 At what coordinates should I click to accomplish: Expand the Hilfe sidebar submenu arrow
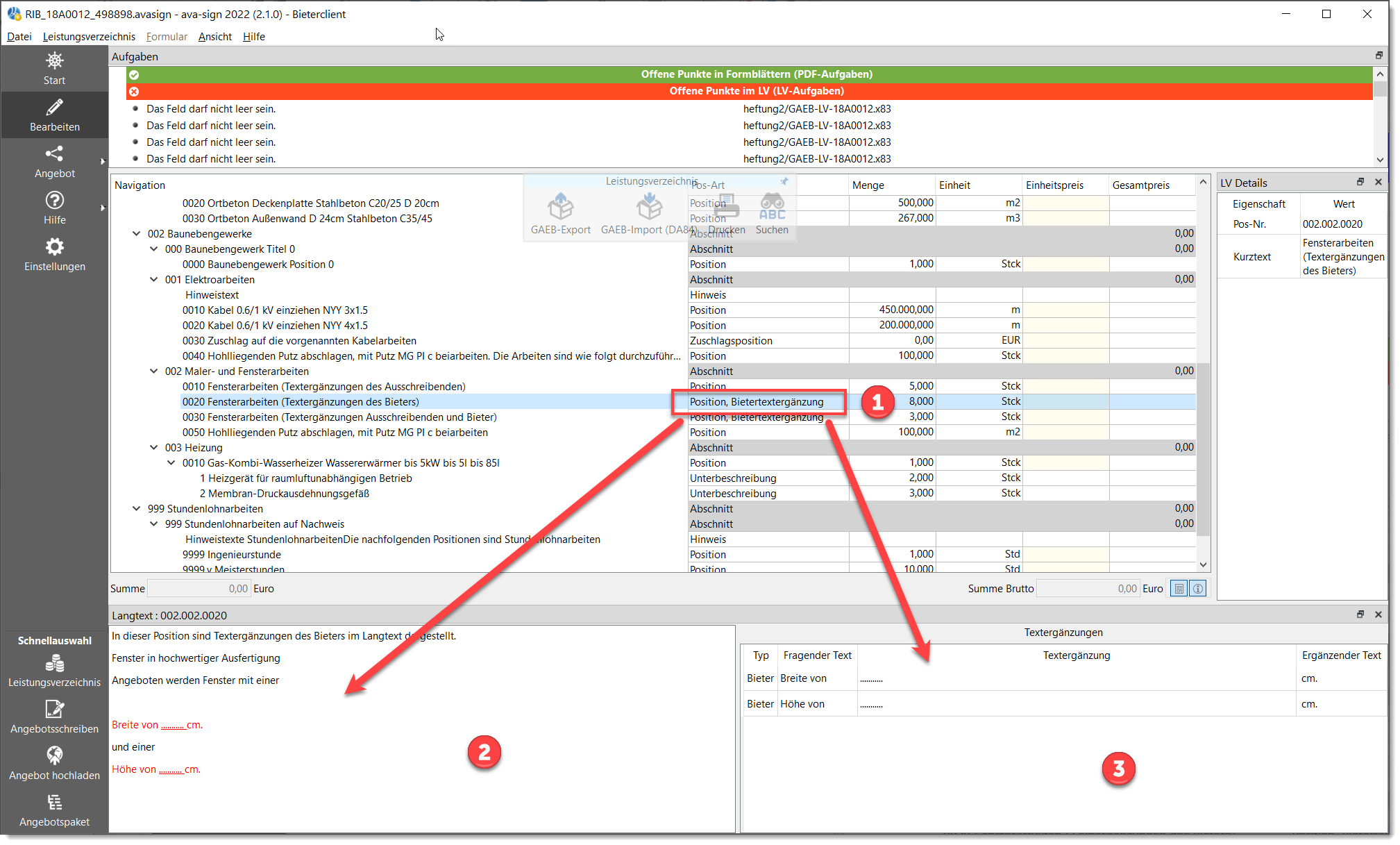point(103,208)
